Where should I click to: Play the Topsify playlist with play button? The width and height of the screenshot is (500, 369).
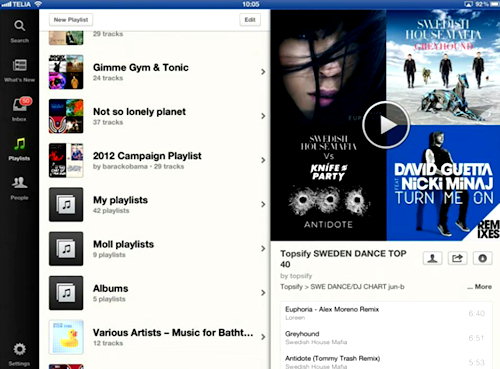click(386, 125)
